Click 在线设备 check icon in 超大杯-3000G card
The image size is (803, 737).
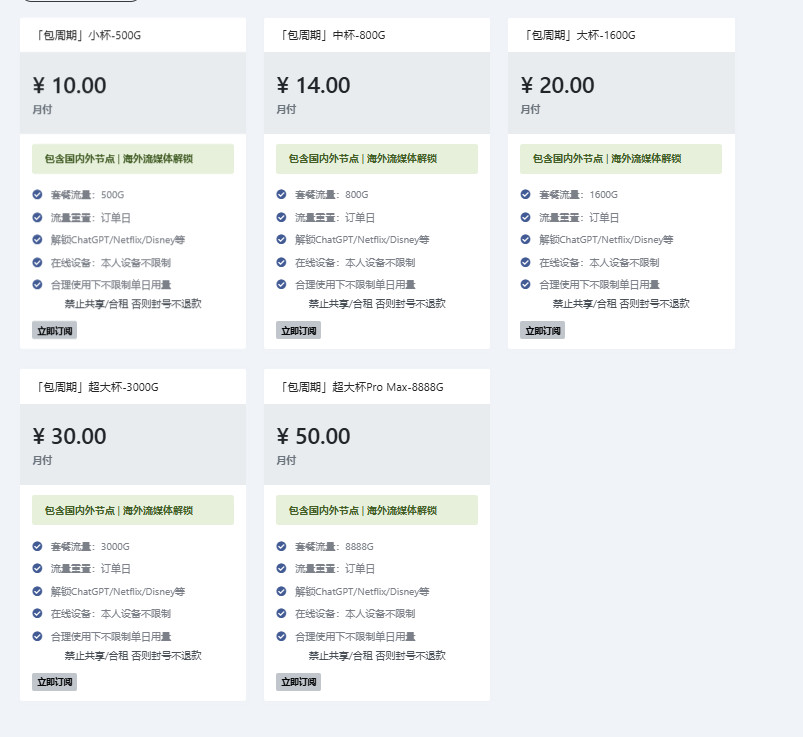(x=38, y=613)
